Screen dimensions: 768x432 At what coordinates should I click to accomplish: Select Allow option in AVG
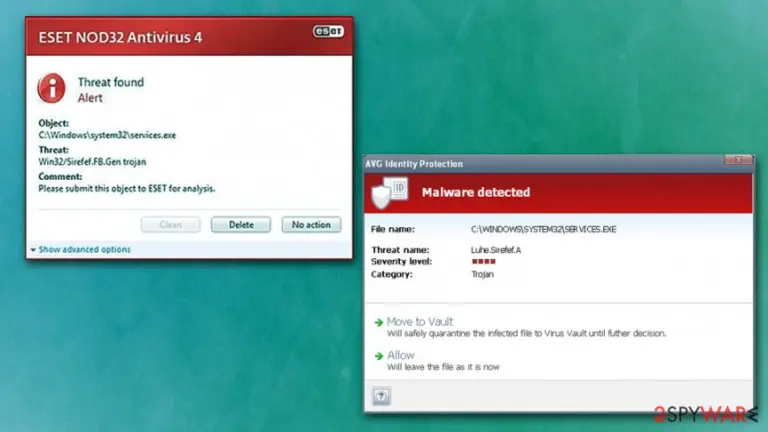point(401,355)
